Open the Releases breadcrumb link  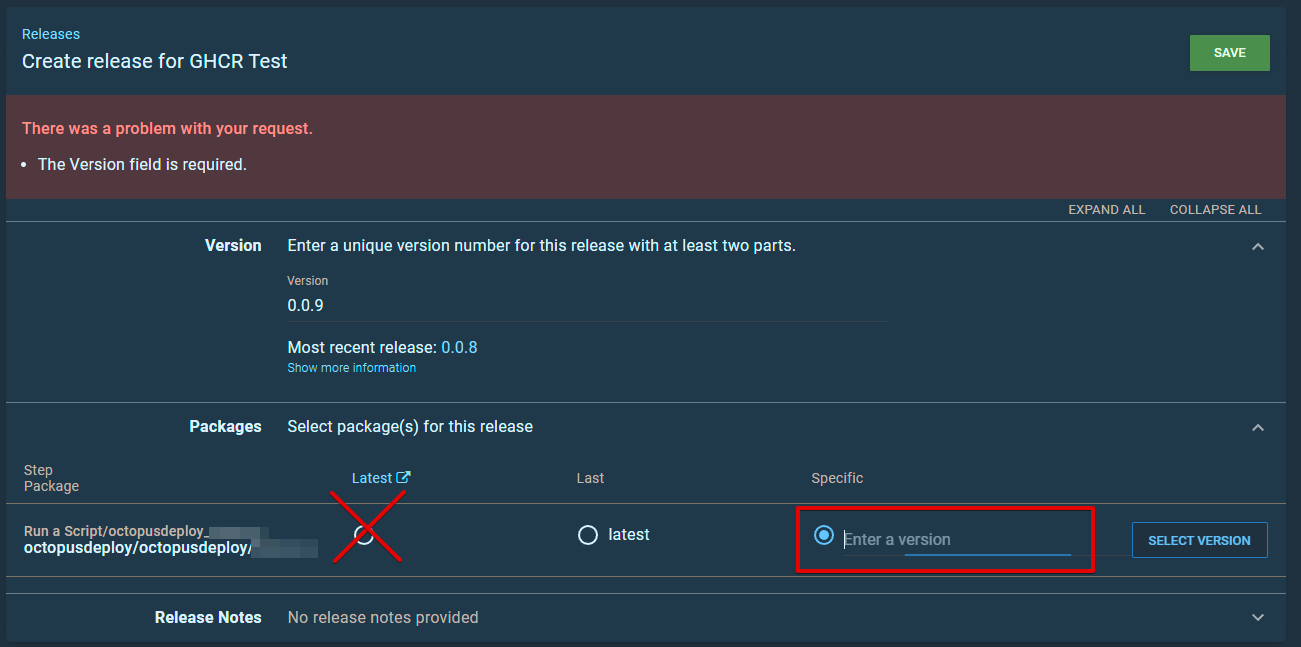(50, 33)
